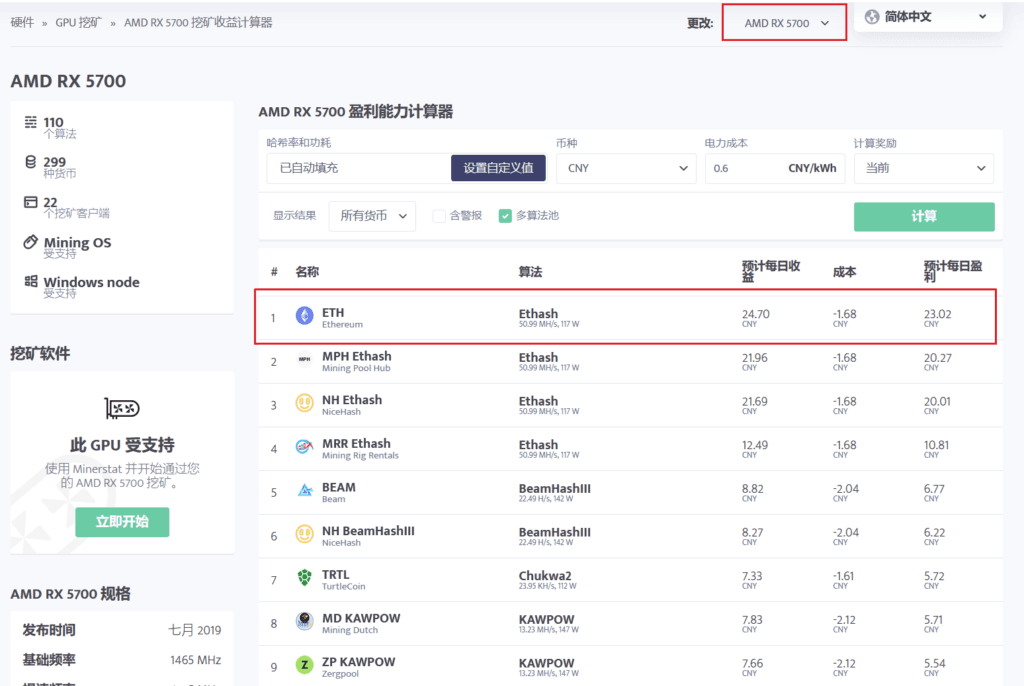Open the AMD RX 5700 hardware dropdown
The image size is (1024, 686).
click(x=785, y=23)
